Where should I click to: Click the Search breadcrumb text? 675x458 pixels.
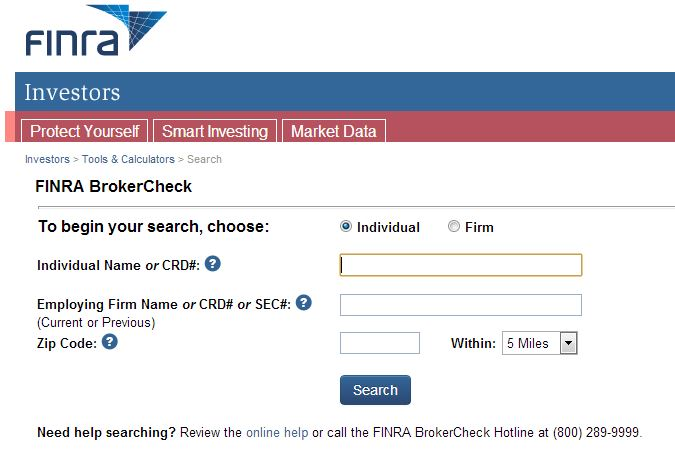coord(204,159)
